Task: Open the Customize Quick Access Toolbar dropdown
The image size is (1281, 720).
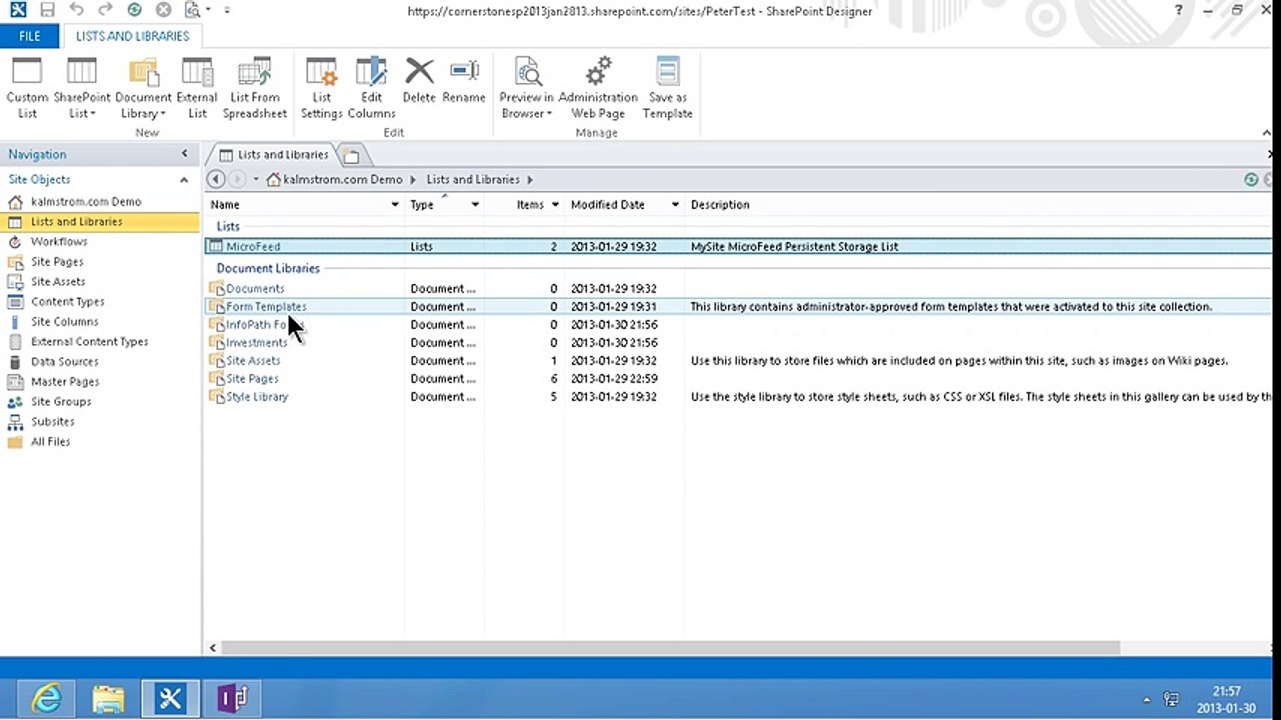Action: (x=227, y=10)
